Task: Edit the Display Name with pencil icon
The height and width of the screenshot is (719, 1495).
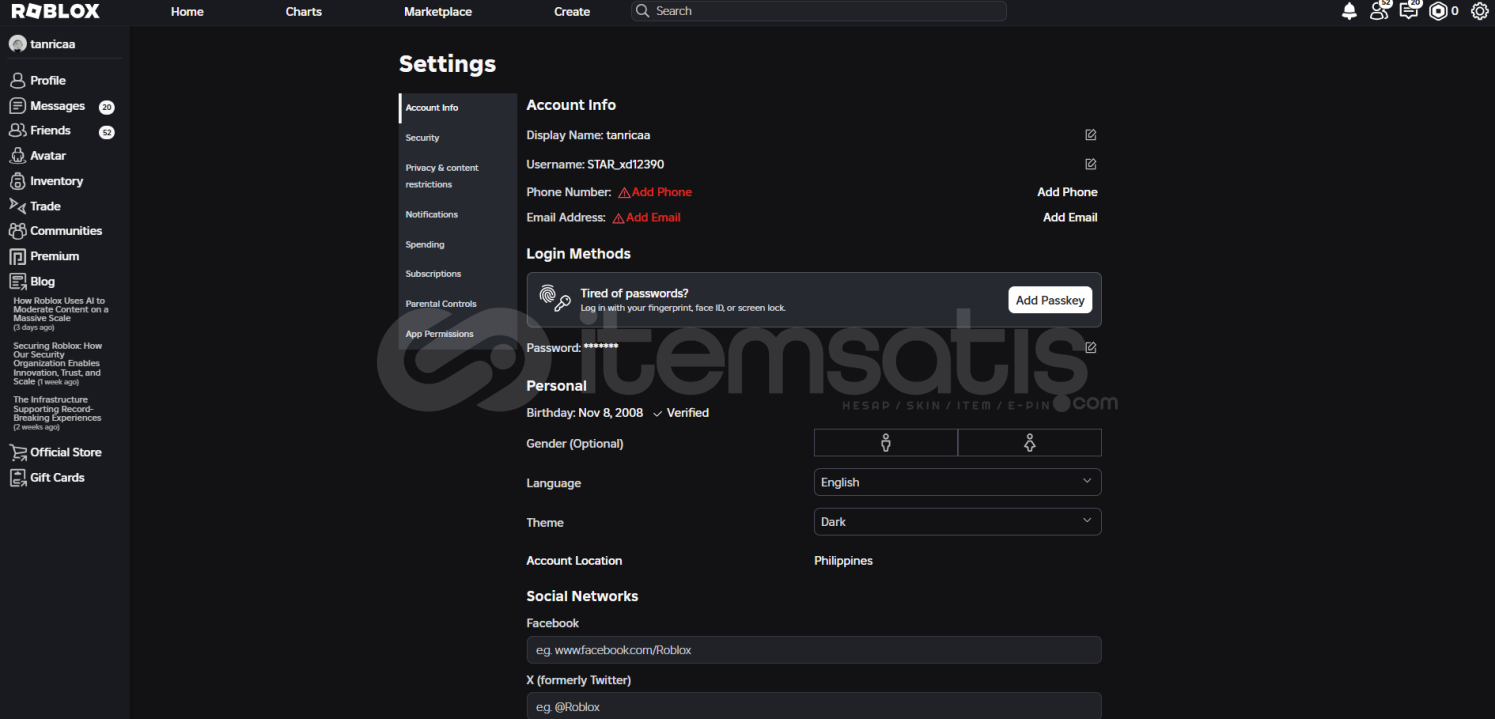Action: (1091, 135)
